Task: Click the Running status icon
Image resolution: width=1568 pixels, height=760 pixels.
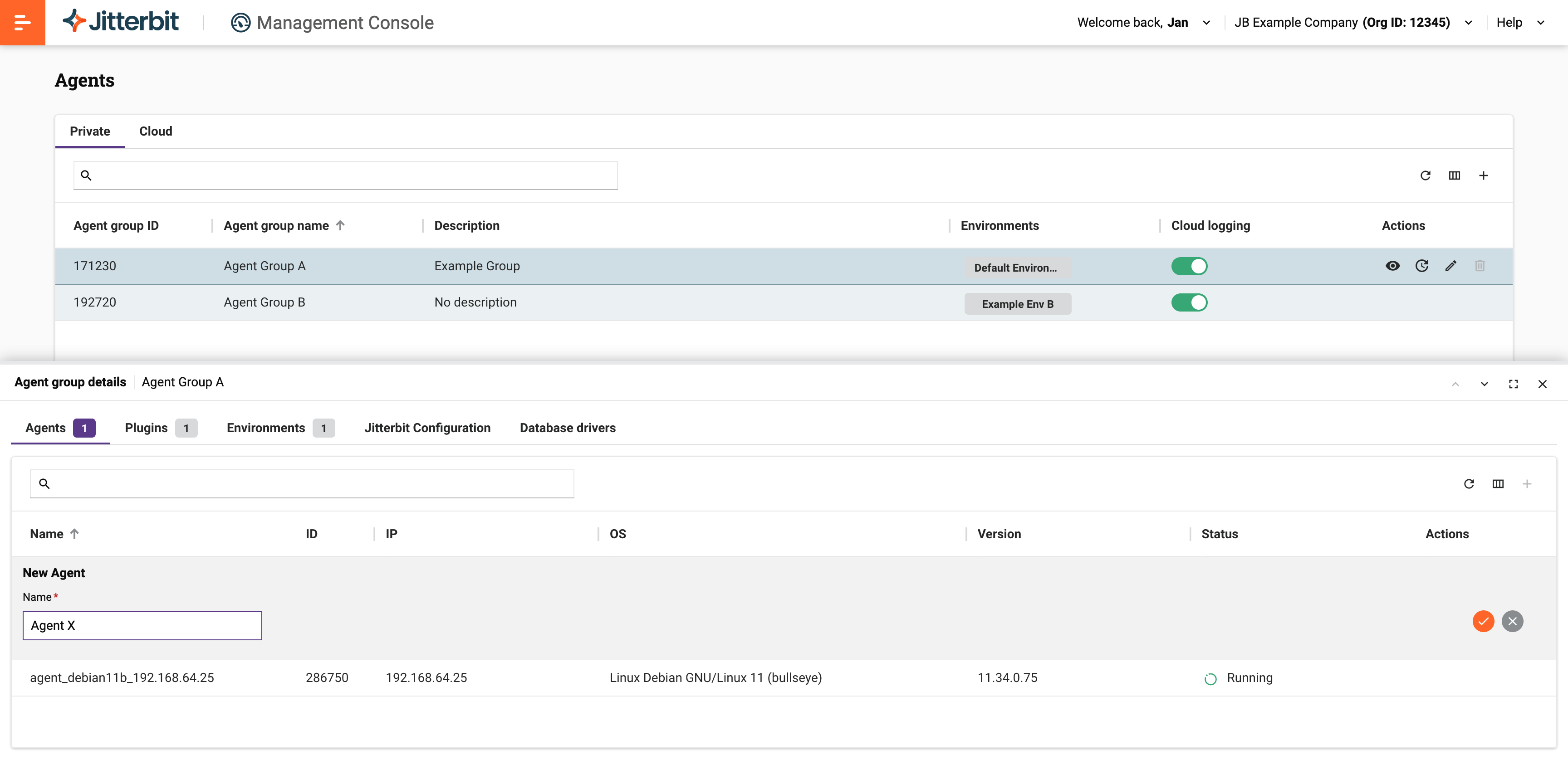Action: (1210, 678)
